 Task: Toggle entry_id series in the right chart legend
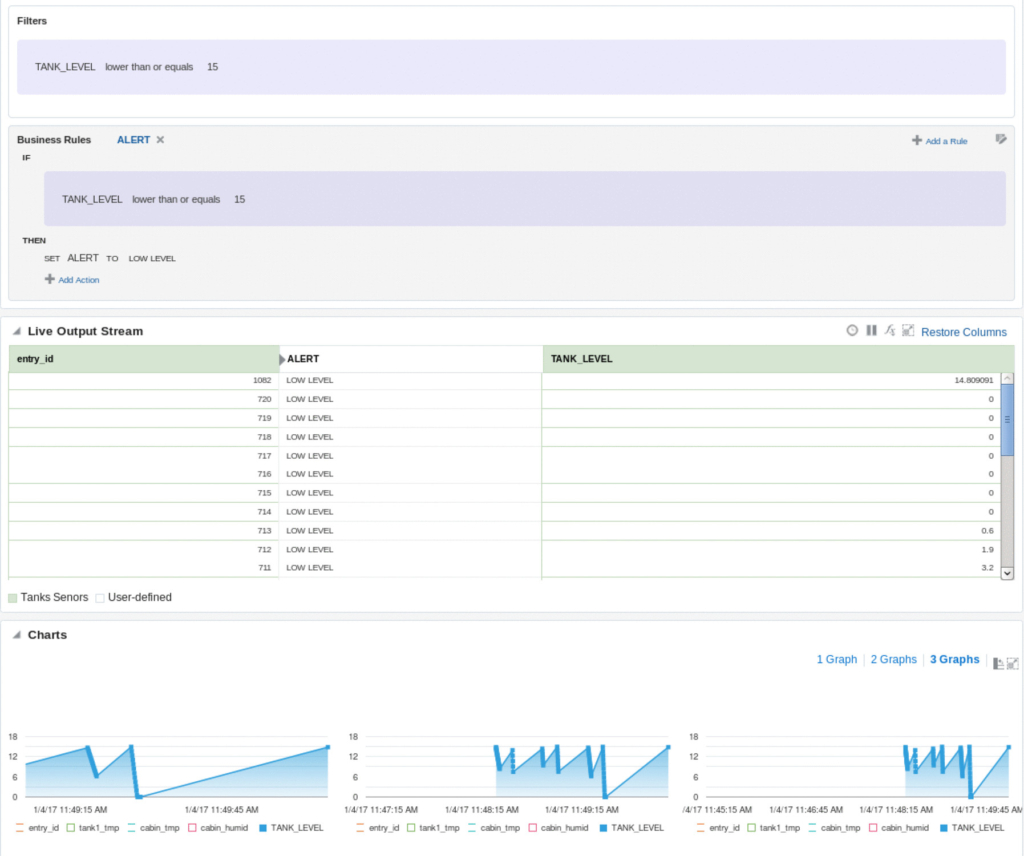pos(718,828)
